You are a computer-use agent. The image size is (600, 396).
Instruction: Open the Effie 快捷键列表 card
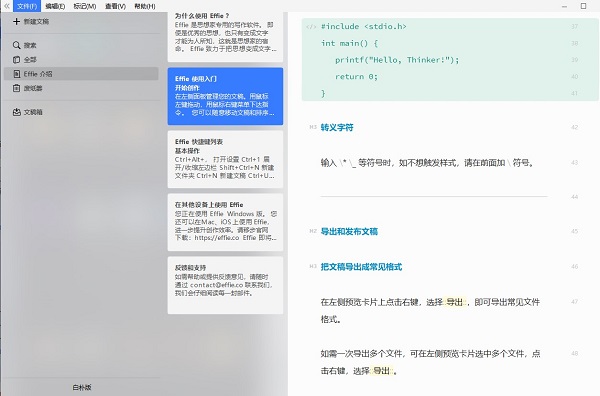click(x=225, y=159)
